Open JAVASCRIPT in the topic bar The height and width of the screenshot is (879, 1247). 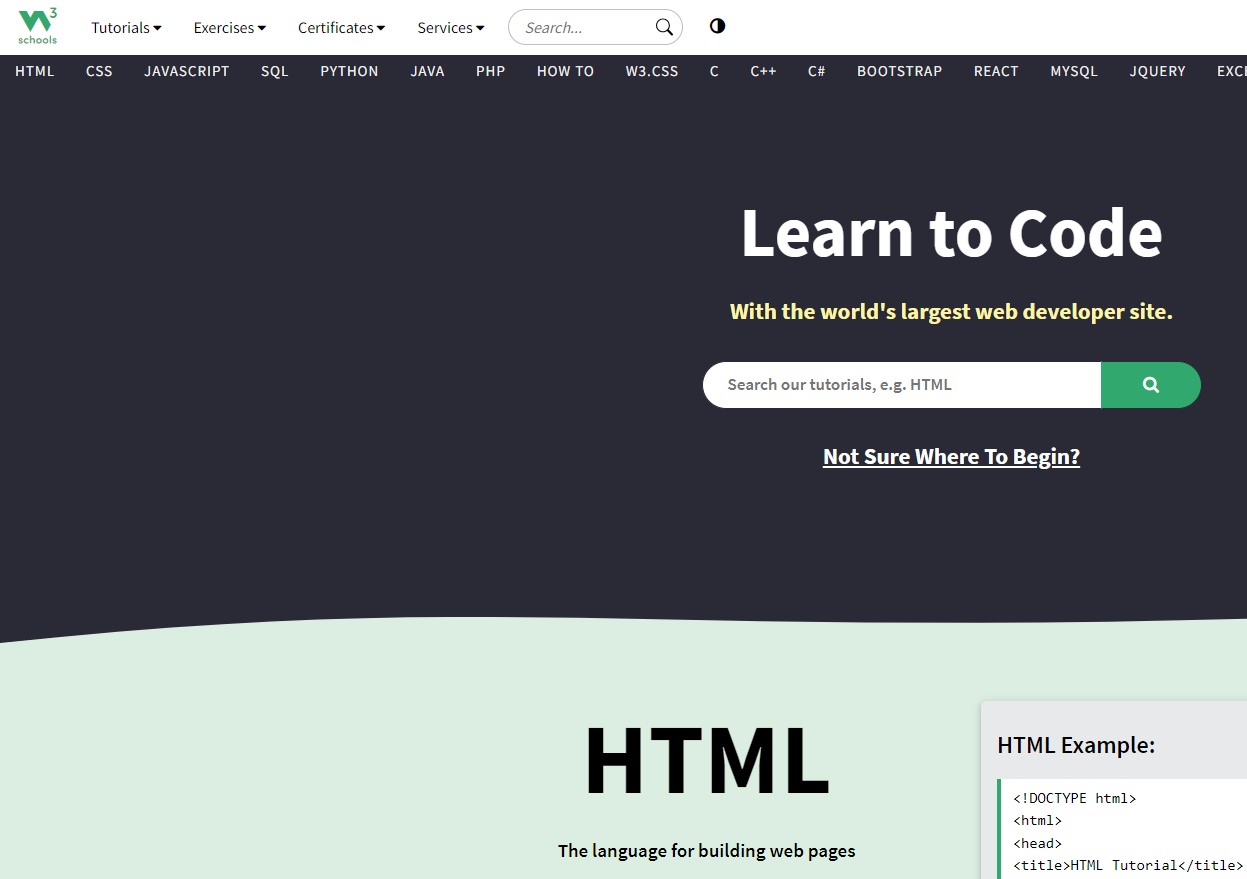click(x=187, y=71)
